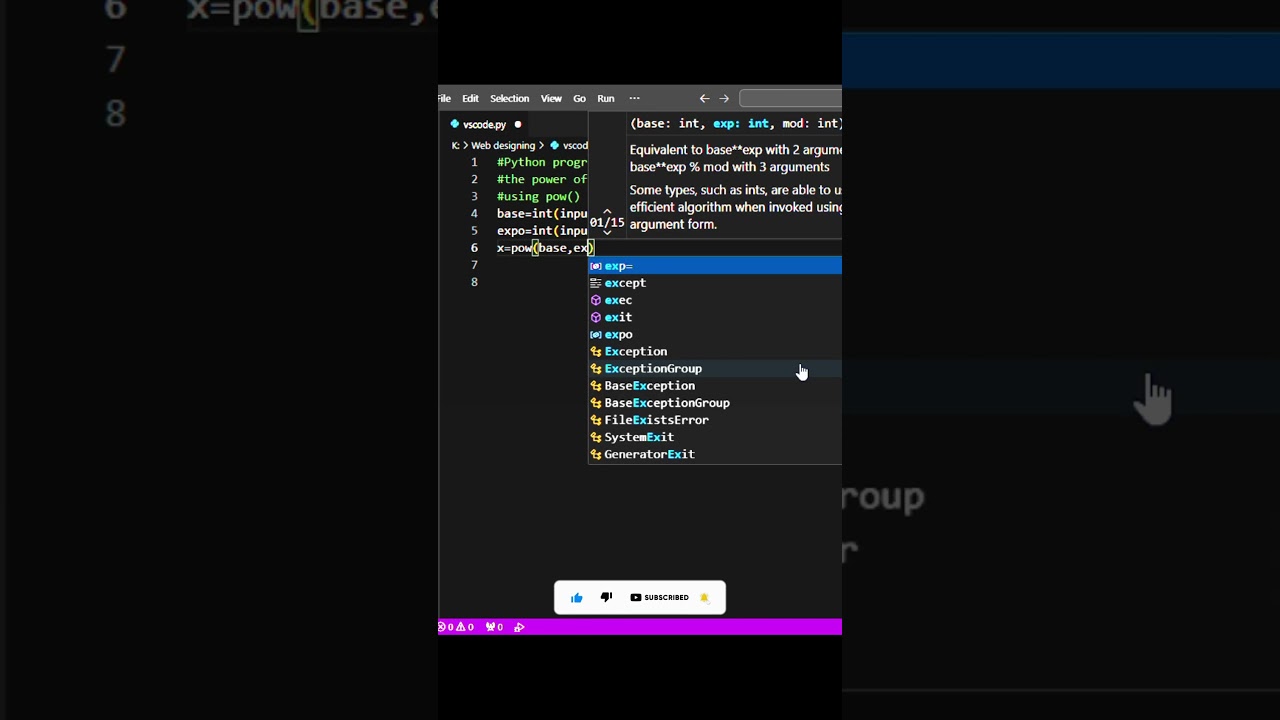Choose the highlighted exp= suggestion
Image resolution: width=1280 pixels, height=720 pixels.
tap(715, 266)
